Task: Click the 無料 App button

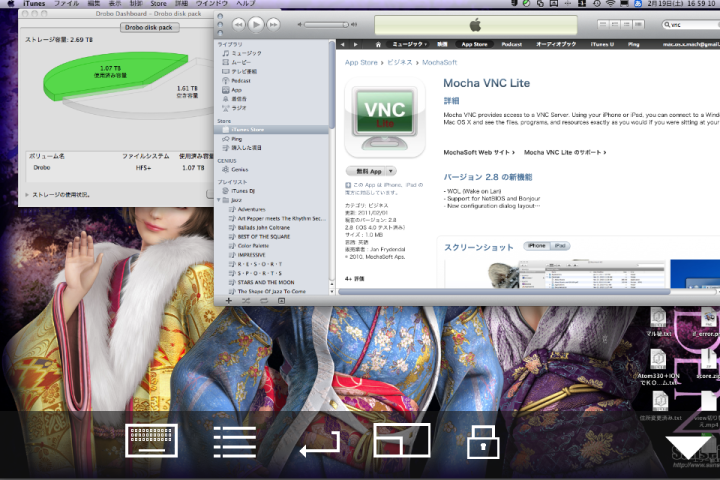Action: (366, 171)
